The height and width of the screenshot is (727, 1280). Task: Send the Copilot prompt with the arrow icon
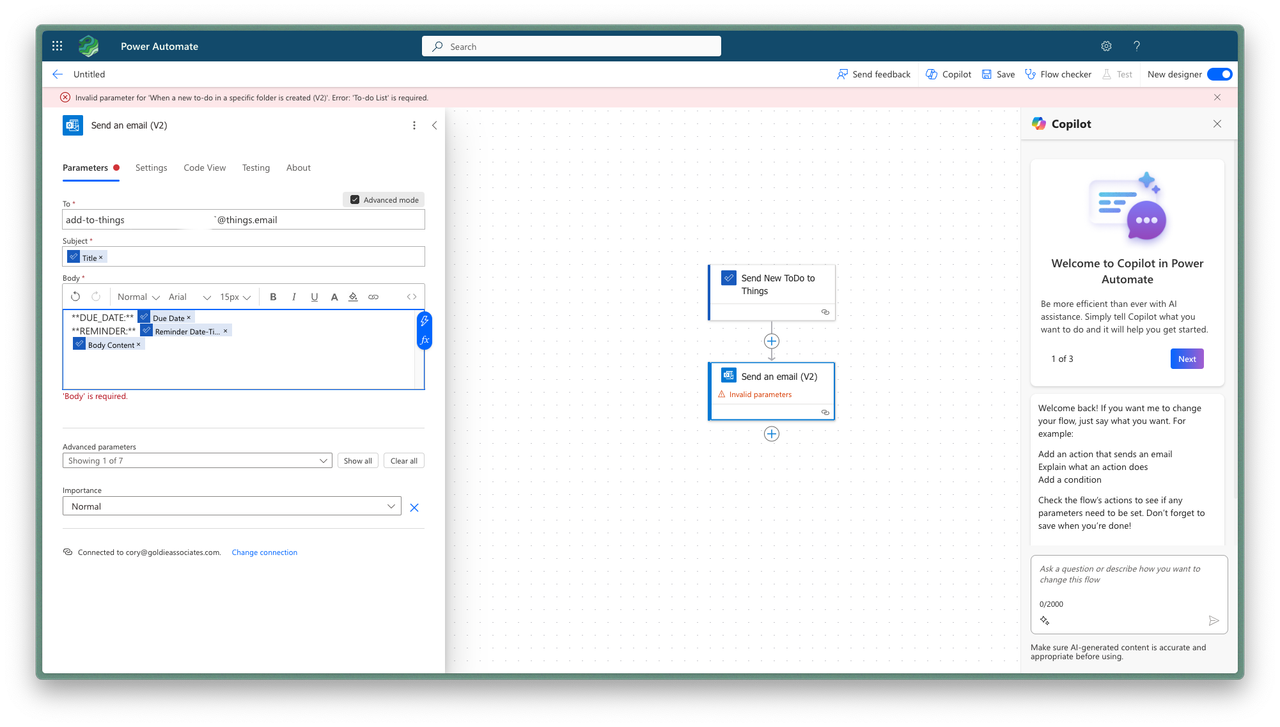coord(1214,621)
